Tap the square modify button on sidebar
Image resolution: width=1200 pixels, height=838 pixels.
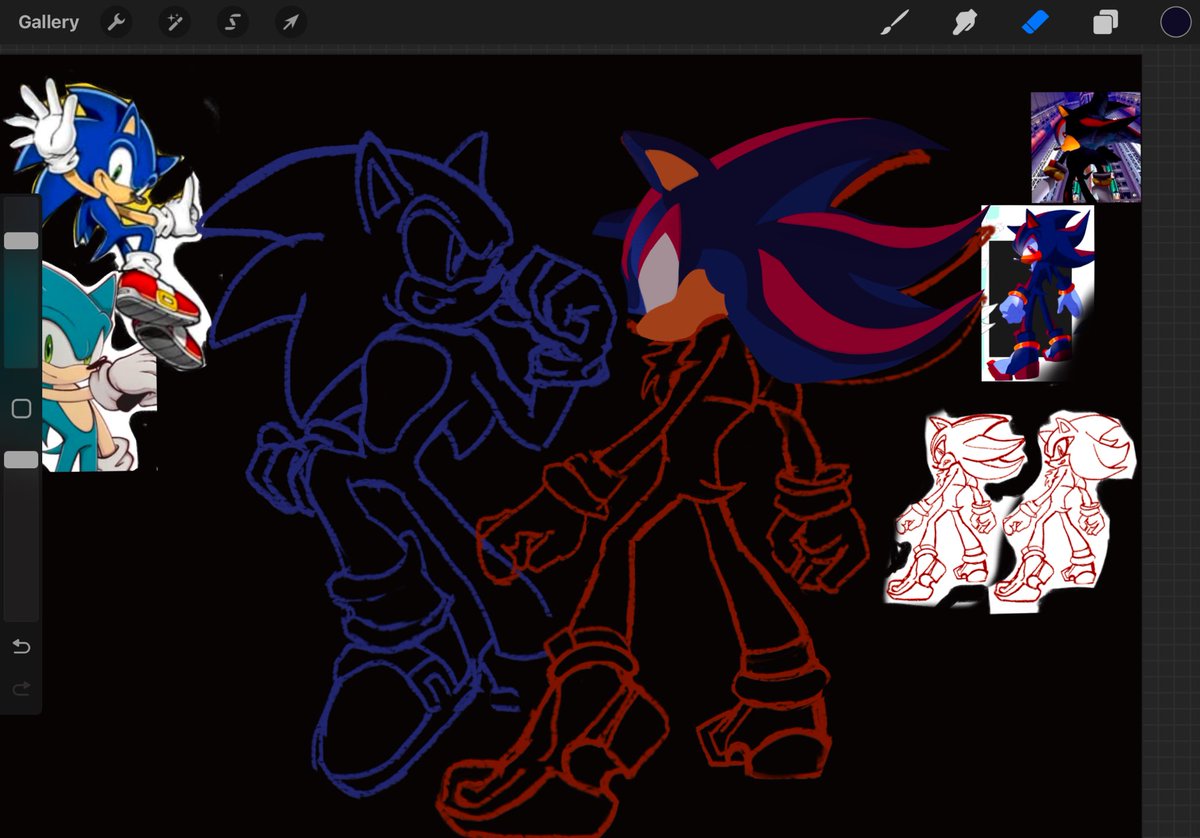(x=21, y=408)
